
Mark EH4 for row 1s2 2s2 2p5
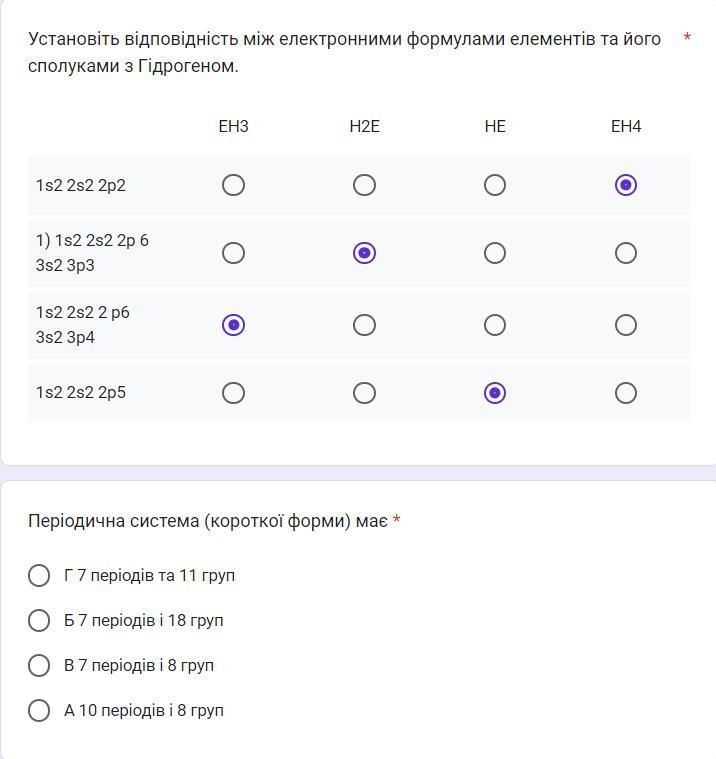626,393
